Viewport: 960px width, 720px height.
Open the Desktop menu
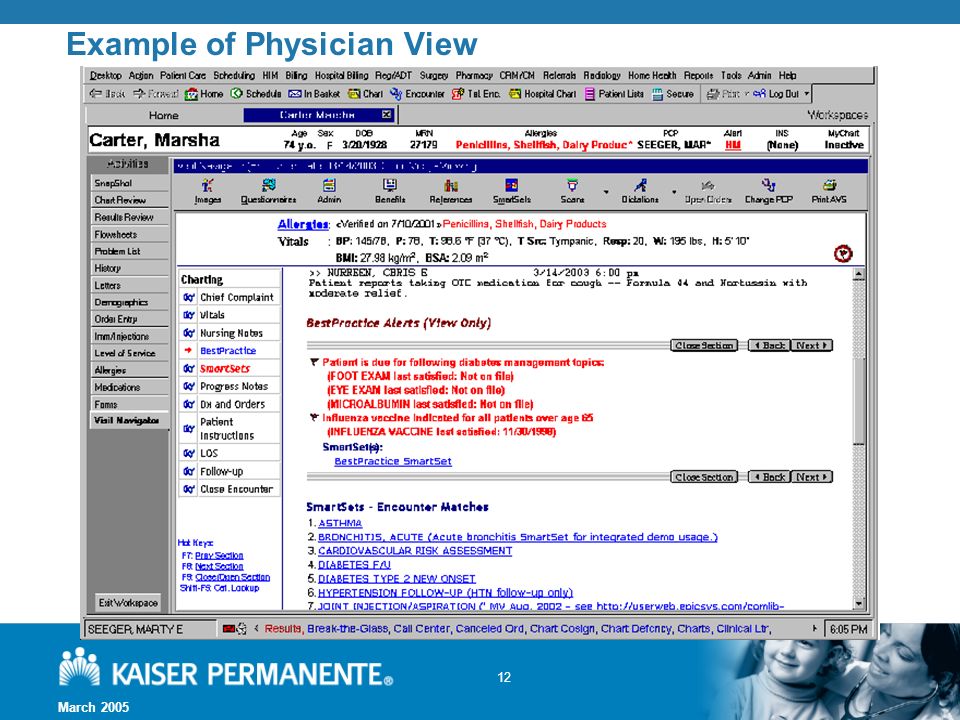106,75
